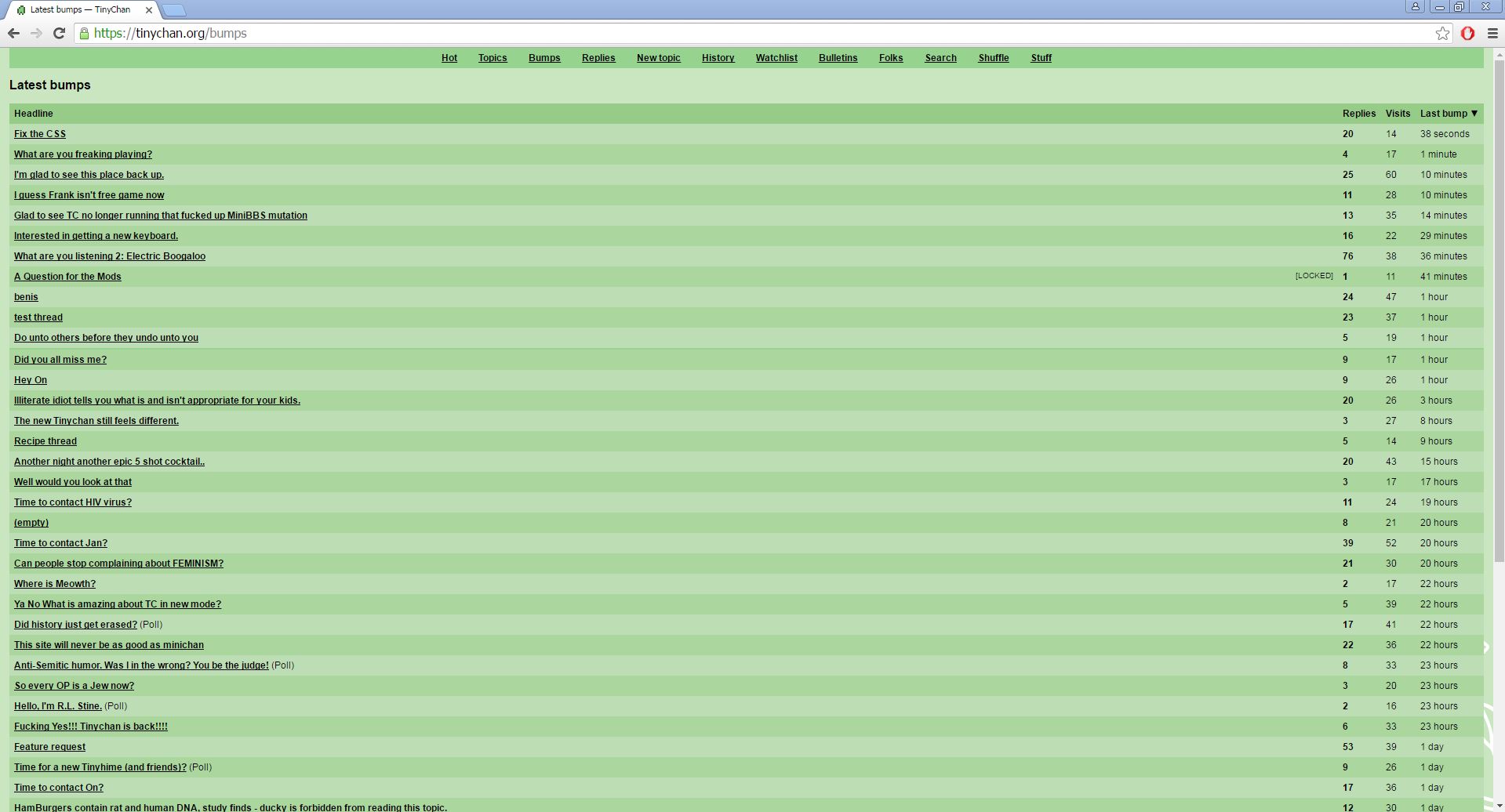Open the Watchlist navigation link

point(776,58)
